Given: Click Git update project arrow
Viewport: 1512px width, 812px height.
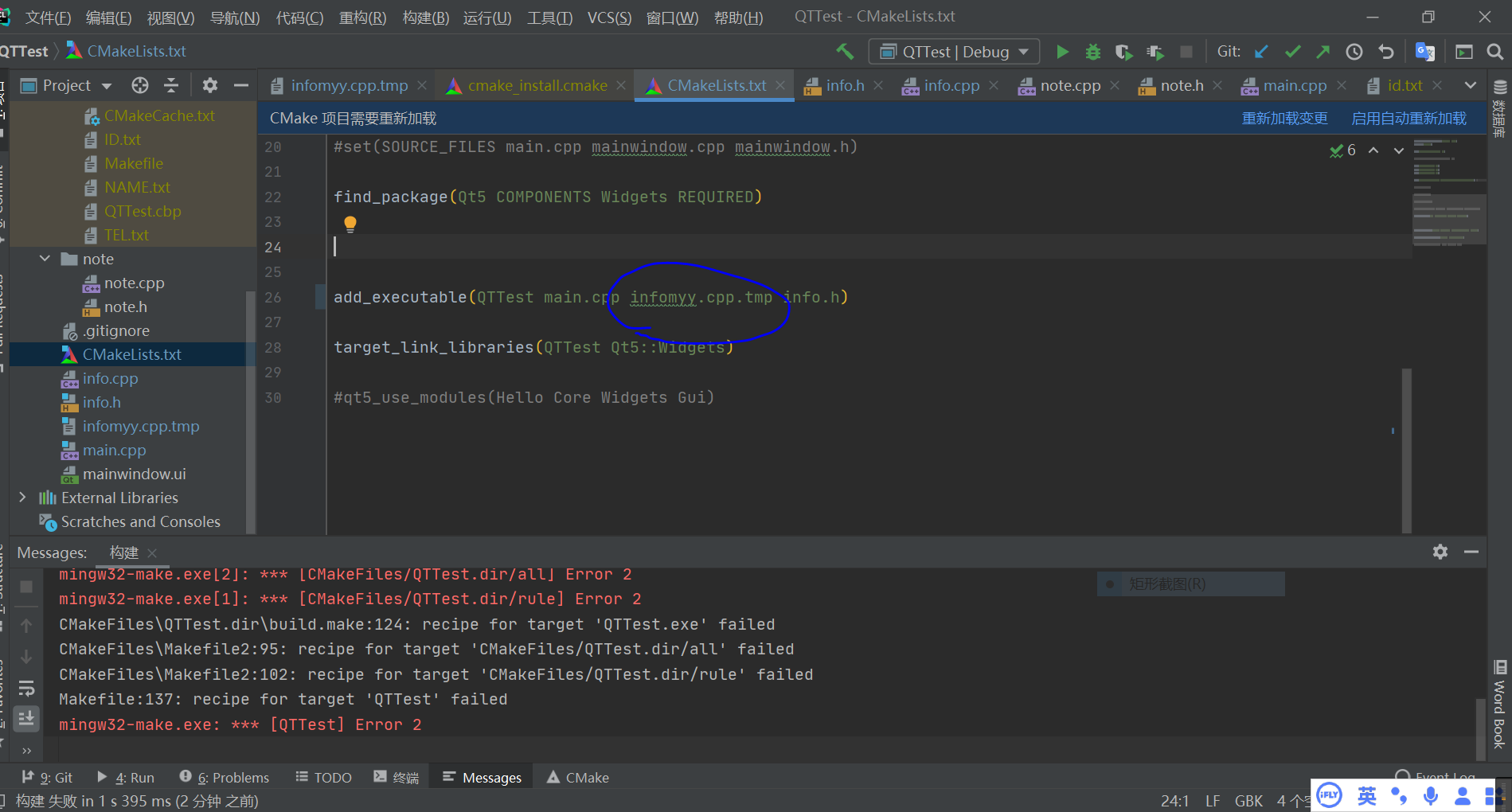Looking at the screenshot, I should (1261, 52).
